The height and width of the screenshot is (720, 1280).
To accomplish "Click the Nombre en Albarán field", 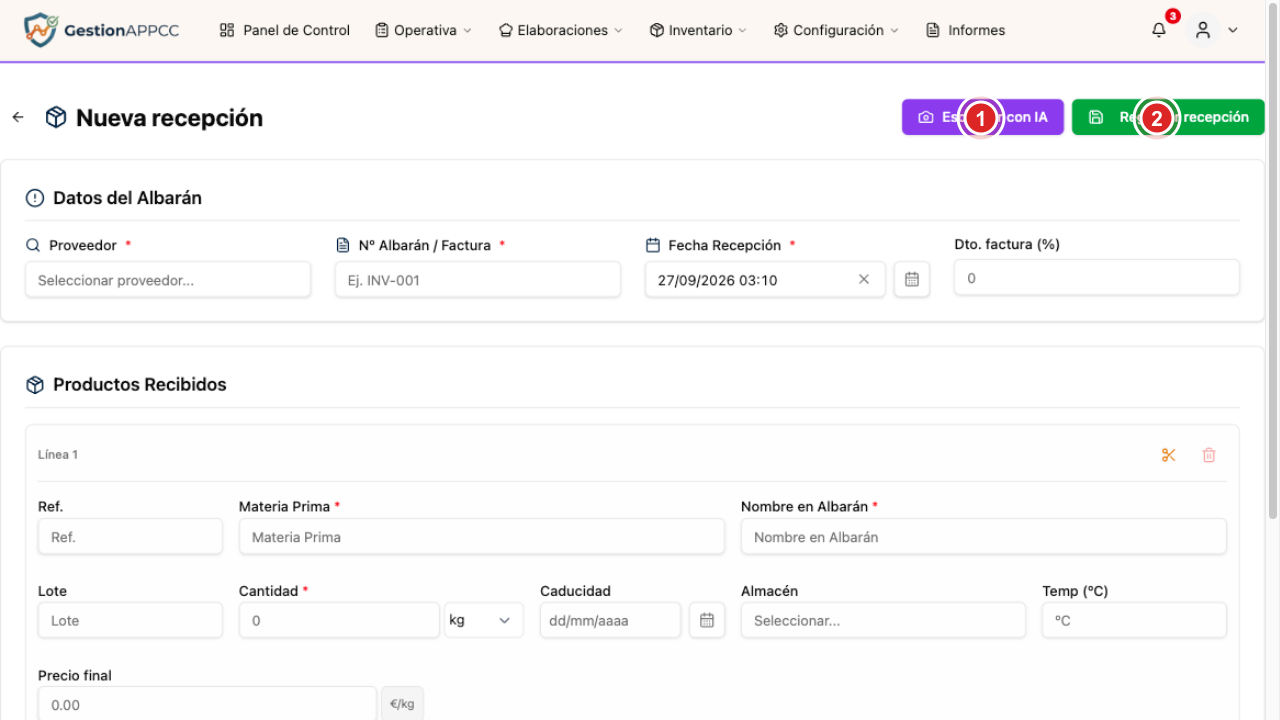I will (984, 536).
